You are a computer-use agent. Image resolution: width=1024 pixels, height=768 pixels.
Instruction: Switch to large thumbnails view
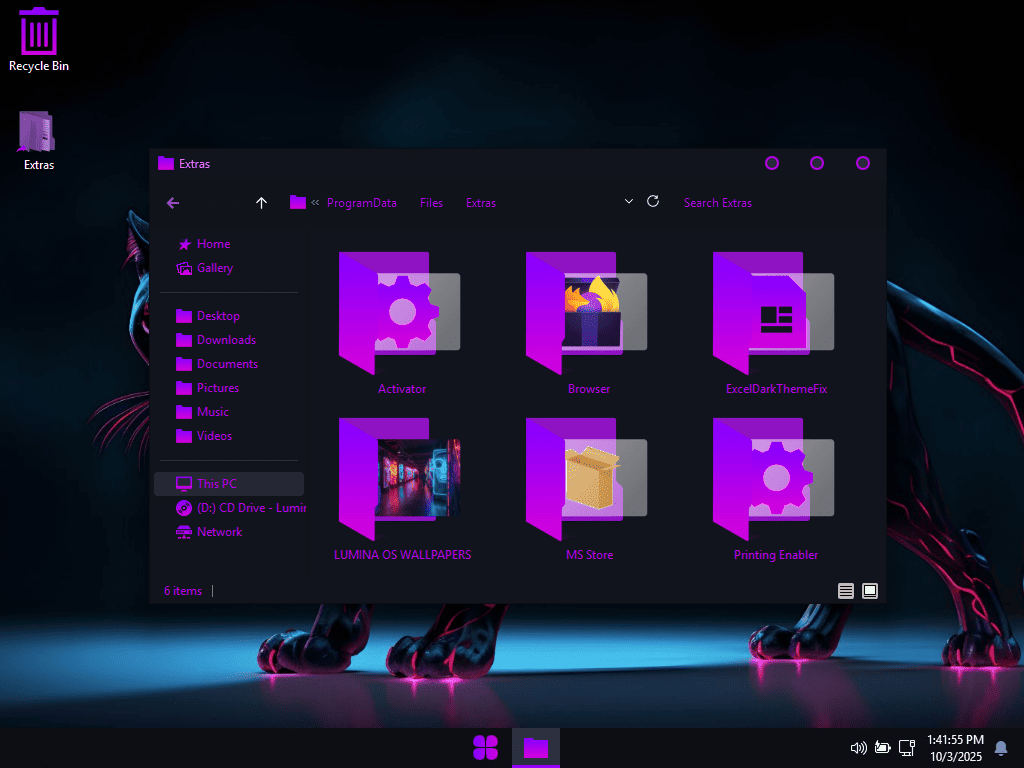[870, 591]
